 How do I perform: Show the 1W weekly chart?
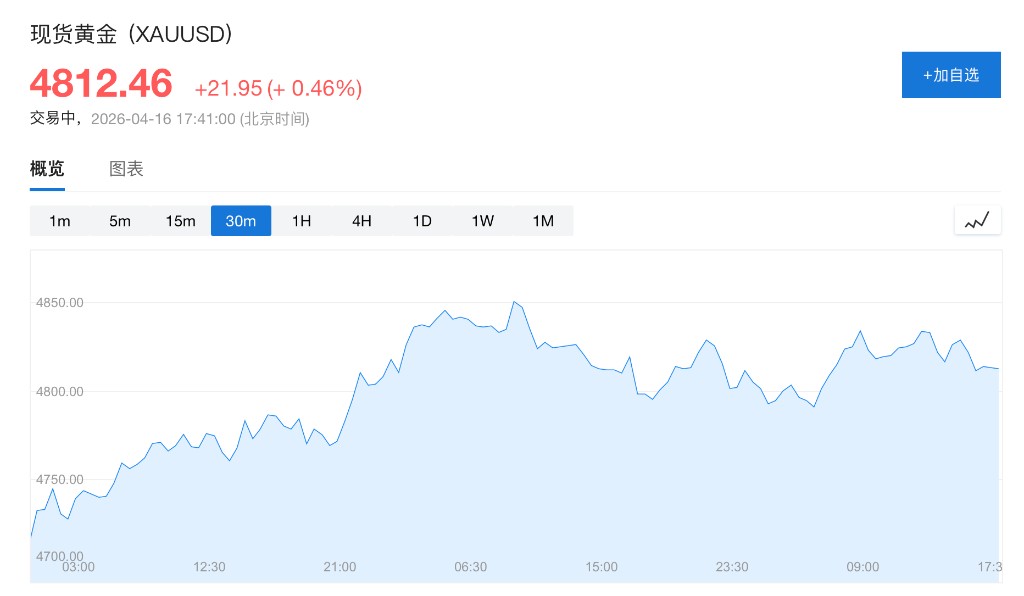point(483,221)
